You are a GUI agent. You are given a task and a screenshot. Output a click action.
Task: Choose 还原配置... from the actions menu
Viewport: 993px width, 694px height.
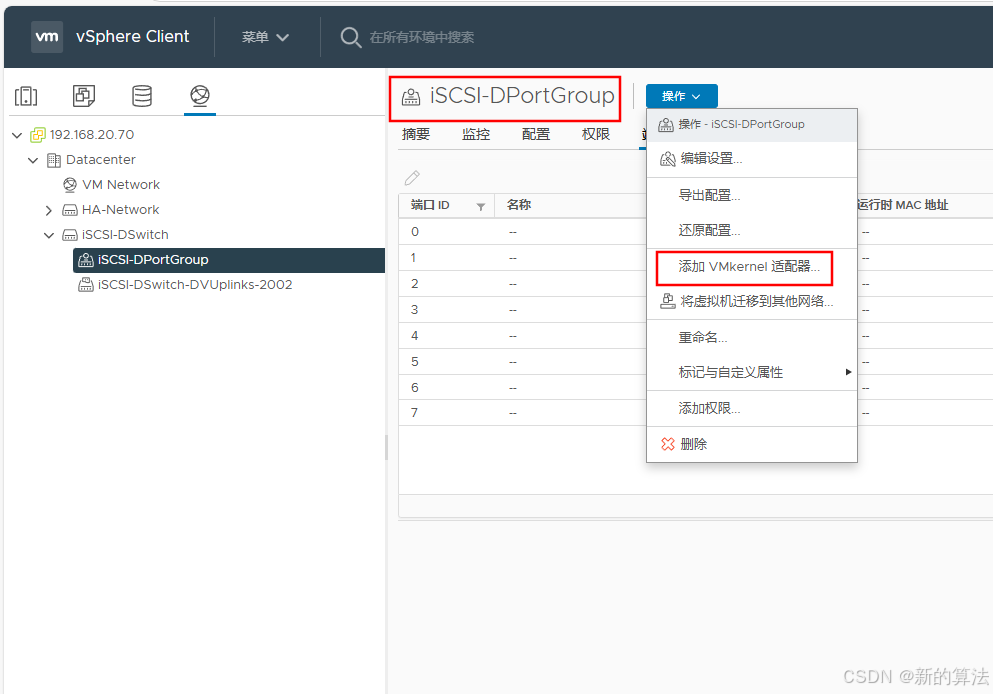click(752, 230)
